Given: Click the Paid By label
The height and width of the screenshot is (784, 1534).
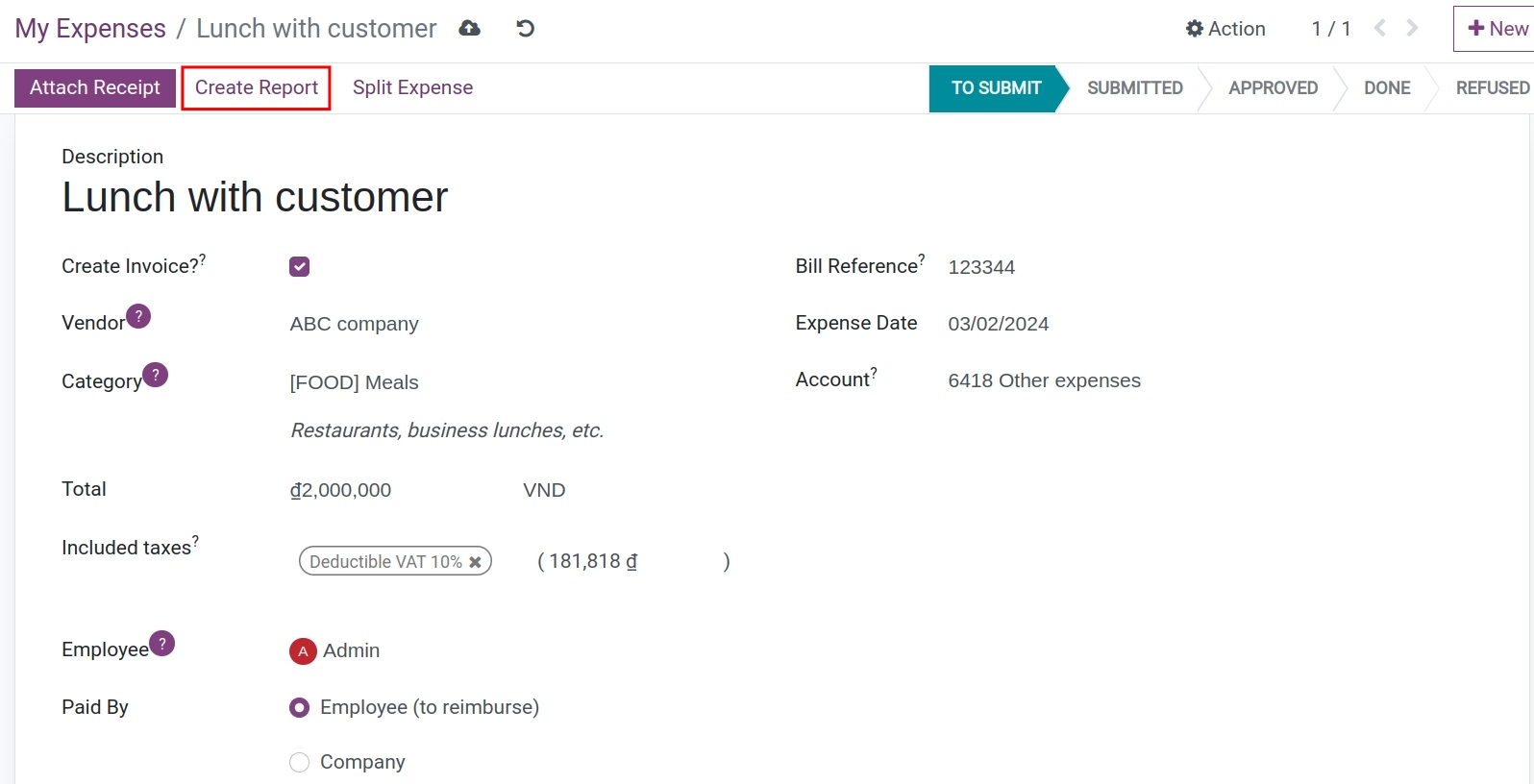Looking at the screenshot, I should pos(95,707).
